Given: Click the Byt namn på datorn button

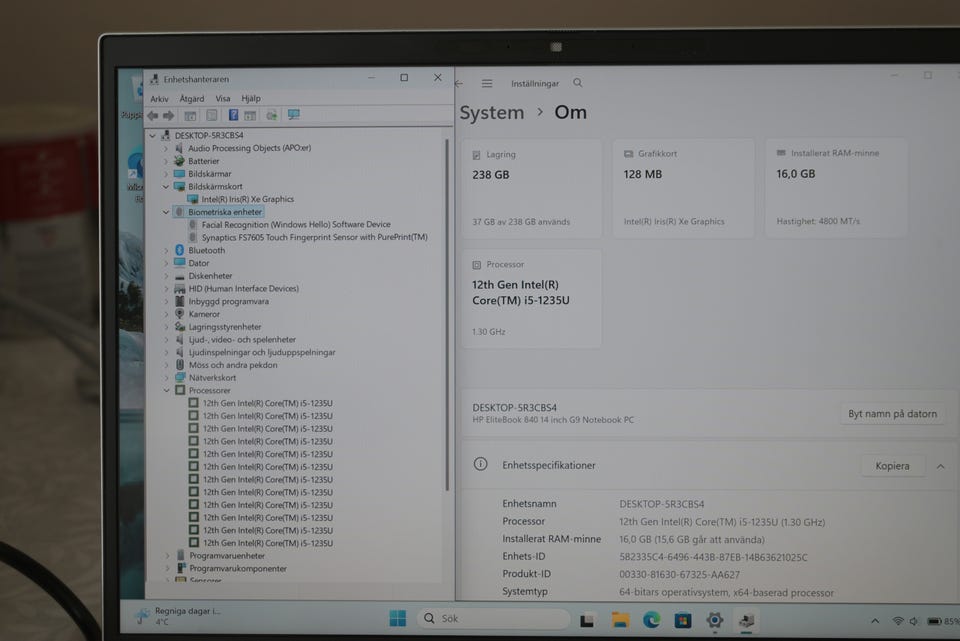Looking at the screenshot, I should (x=892, y=414).
